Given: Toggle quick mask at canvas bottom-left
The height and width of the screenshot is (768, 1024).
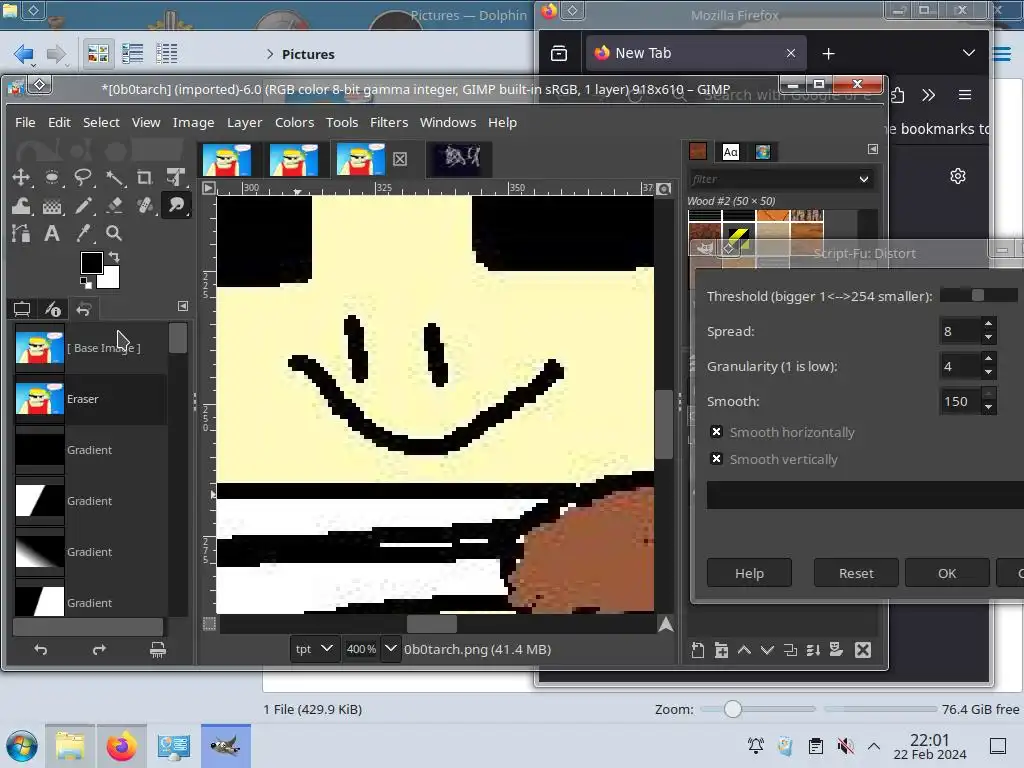Looking at the screenshot, I should (209, 624).
